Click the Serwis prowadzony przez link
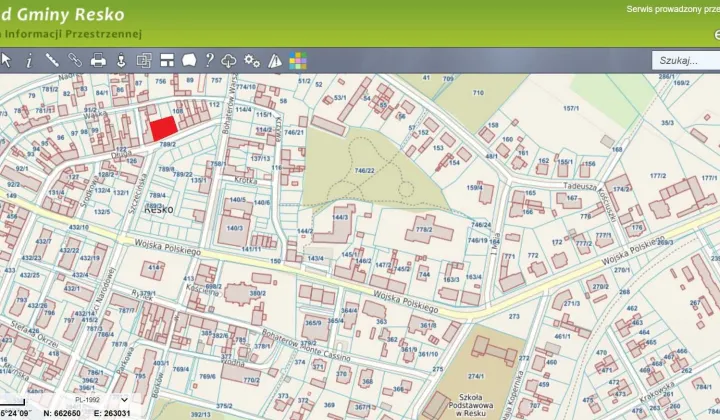The image size is (720, 420). tap(672, 9)
